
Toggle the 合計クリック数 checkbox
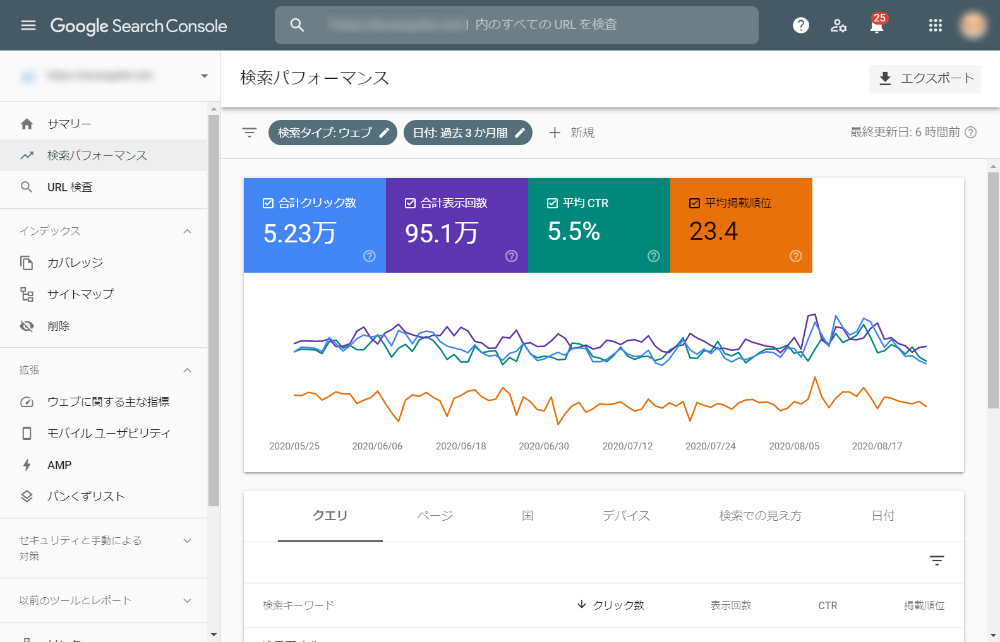(x=268, y=203)
